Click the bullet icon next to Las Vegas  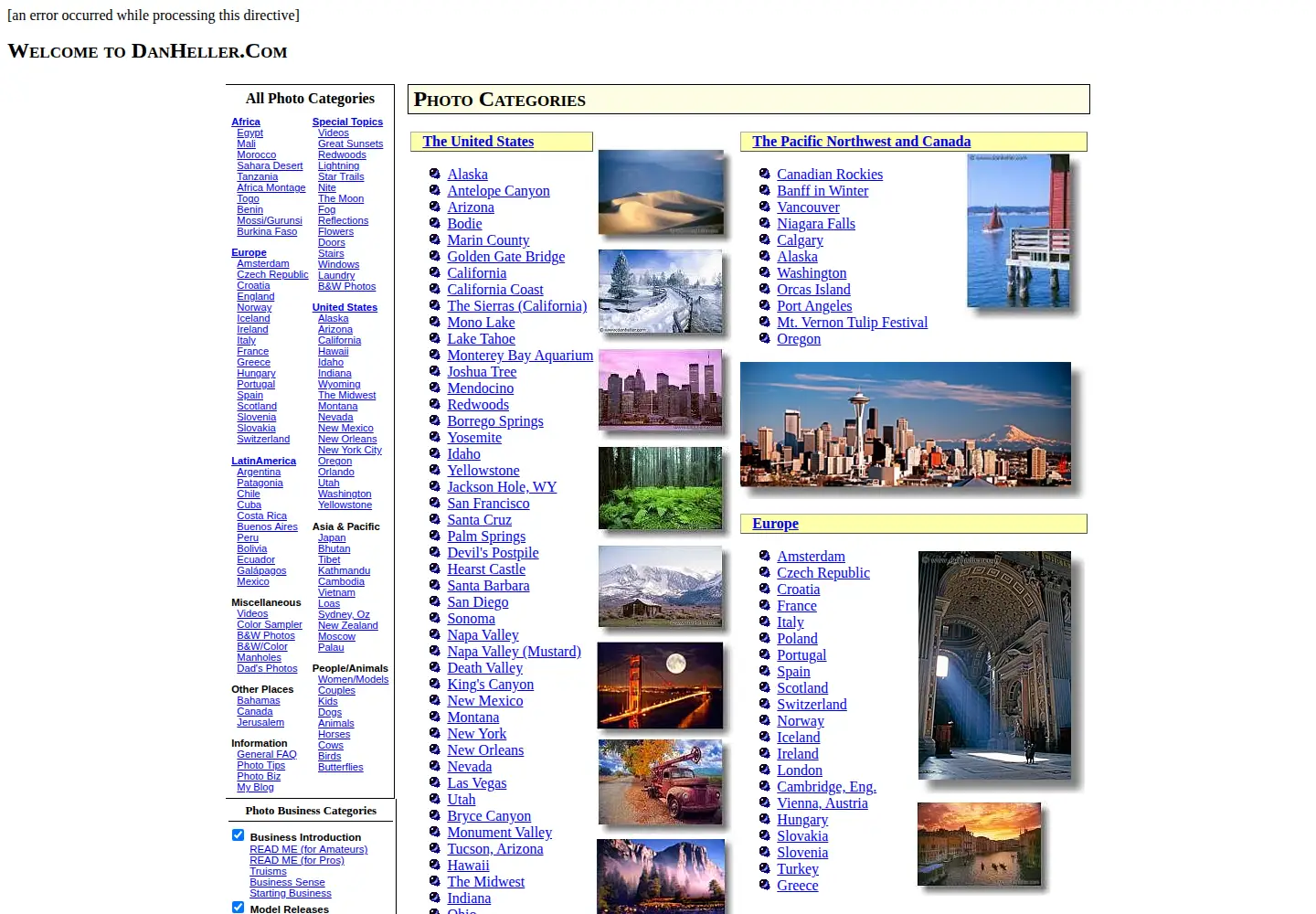[435, 782]
